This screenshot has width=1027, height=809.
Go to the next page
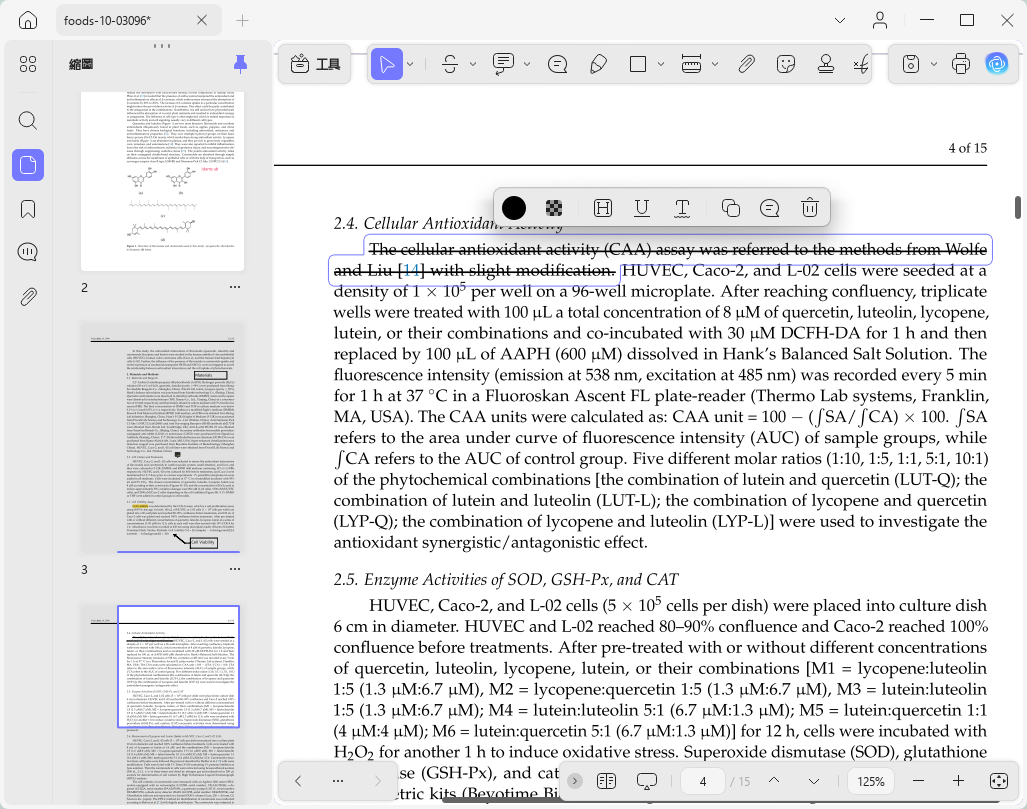point(813,781)
